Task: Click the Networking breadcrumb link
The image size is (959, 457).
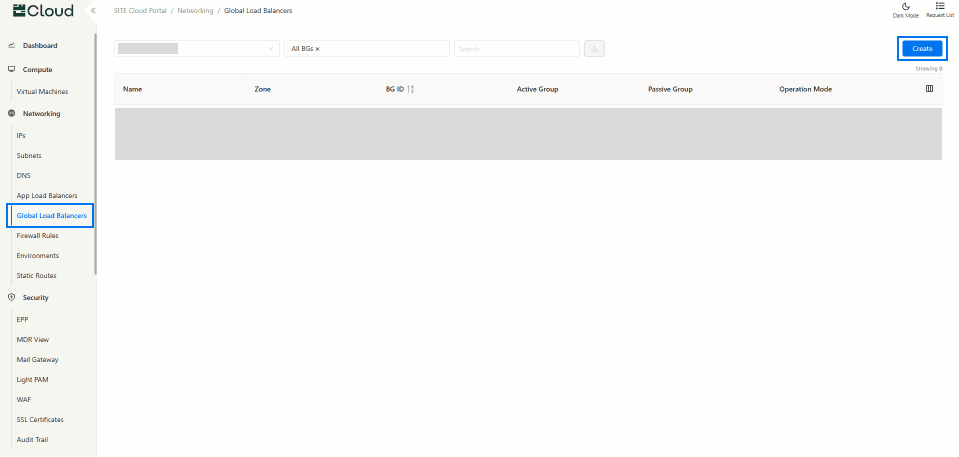Action: [194, 10]
